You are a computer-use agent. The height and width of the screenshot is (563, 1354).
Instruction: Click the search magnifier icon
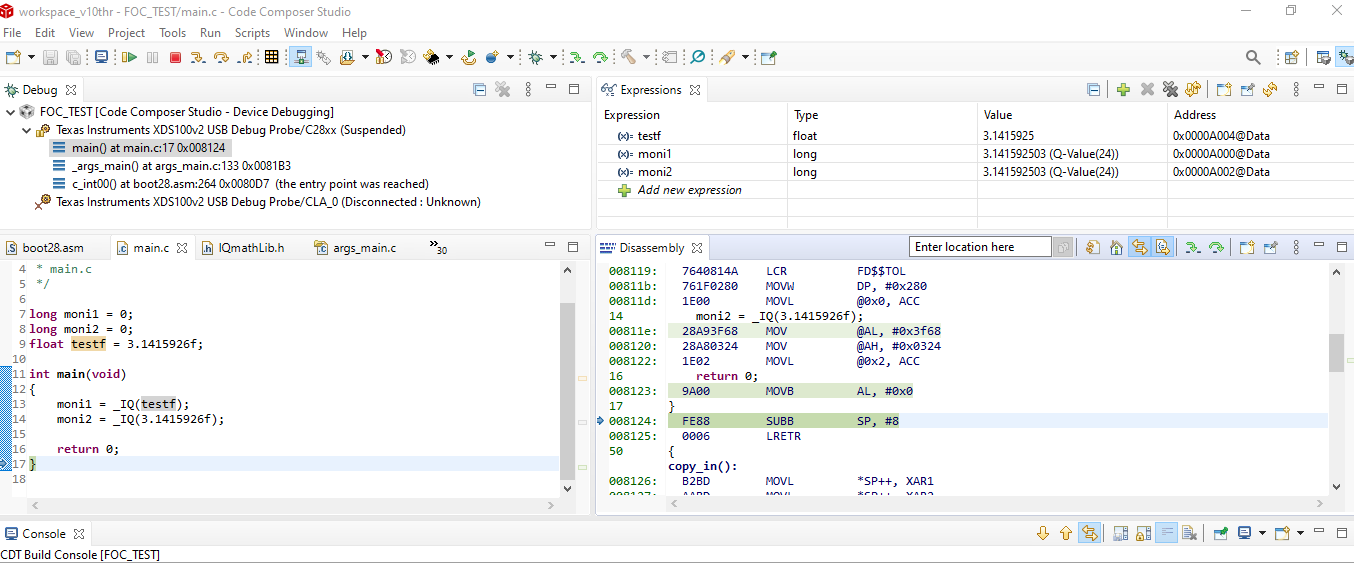coord(1253,58)
